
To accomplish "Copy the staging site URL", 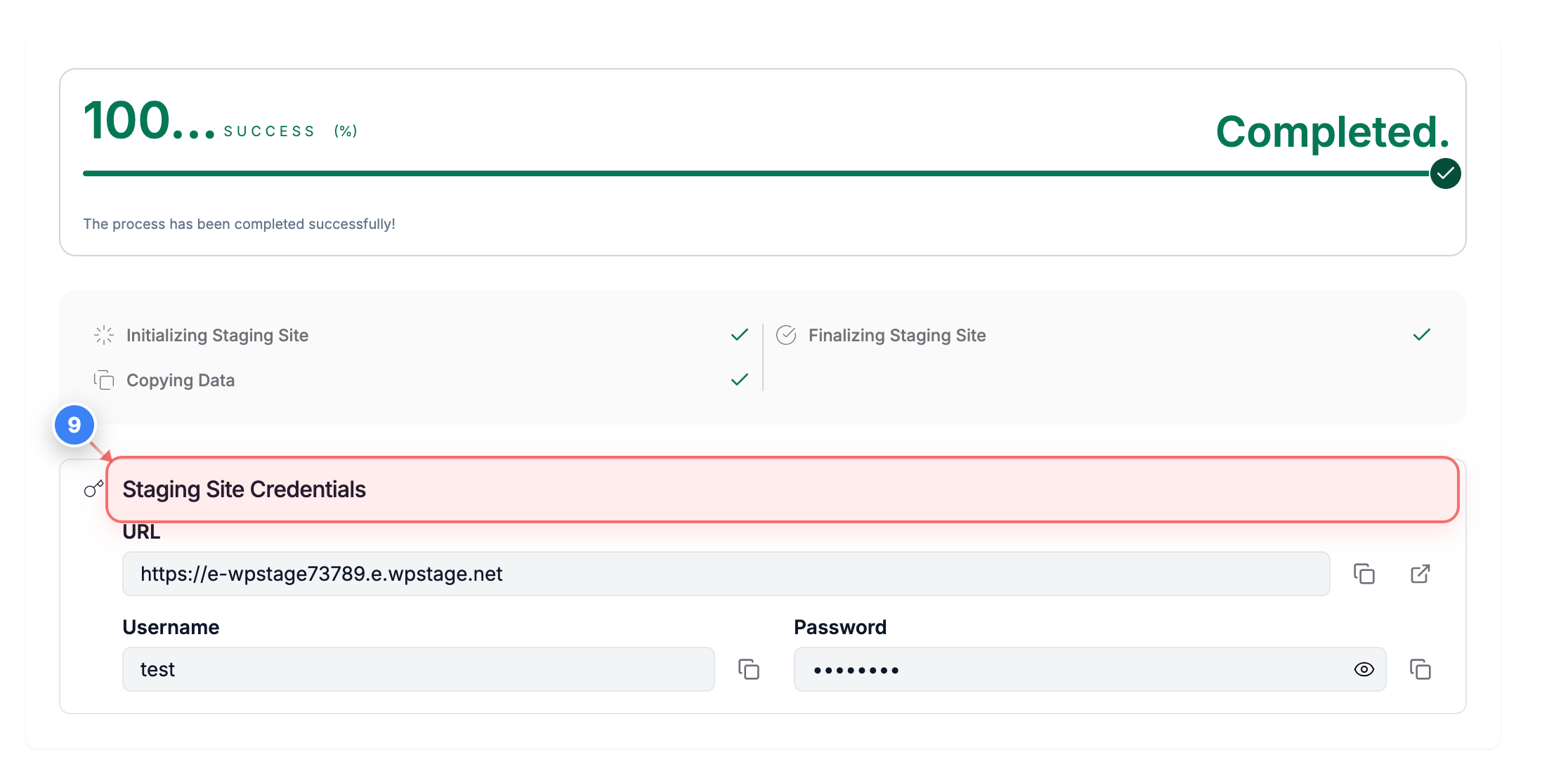I will (1365, 574).
